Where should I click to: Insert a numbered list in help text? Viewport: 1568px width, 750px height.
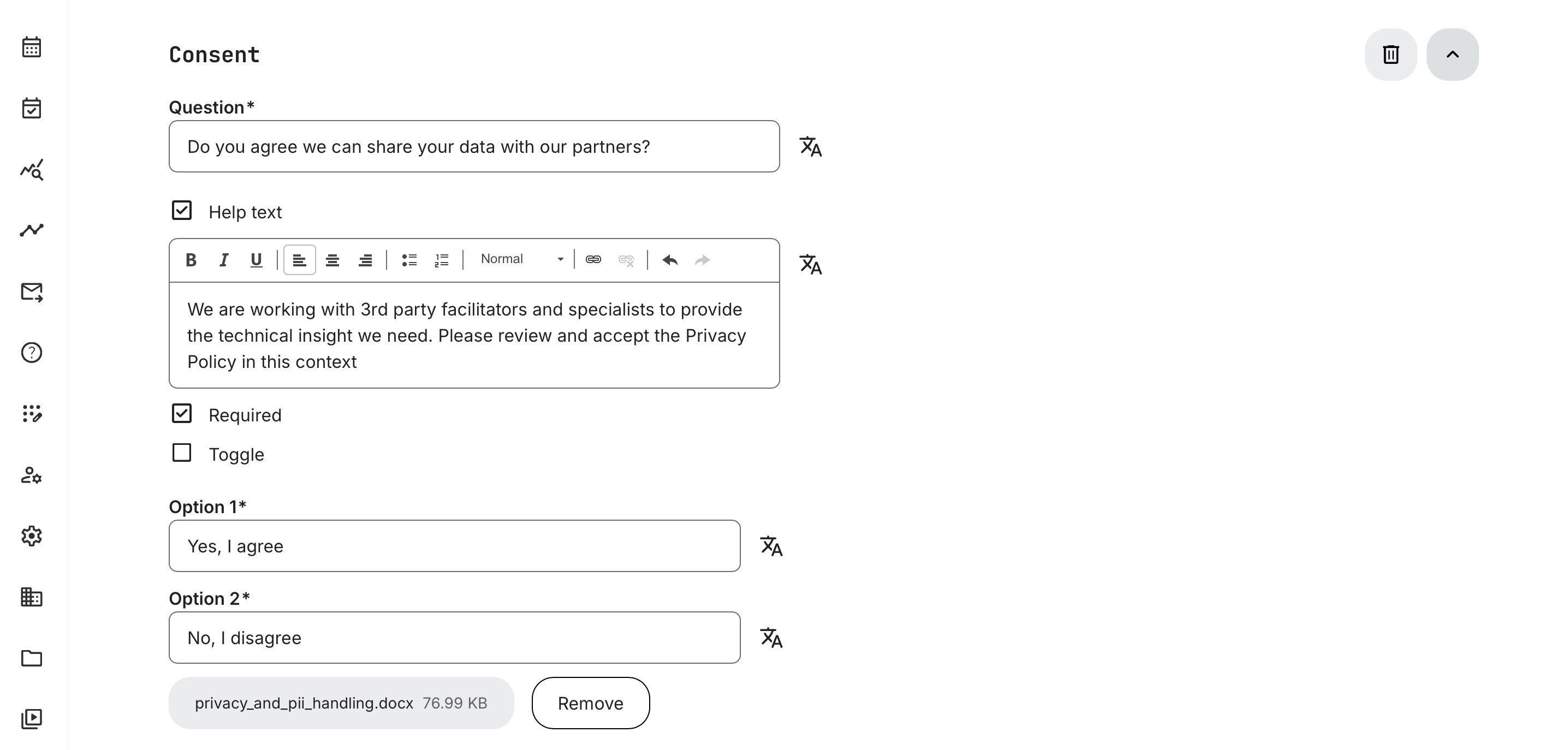[x=442, y=260]
